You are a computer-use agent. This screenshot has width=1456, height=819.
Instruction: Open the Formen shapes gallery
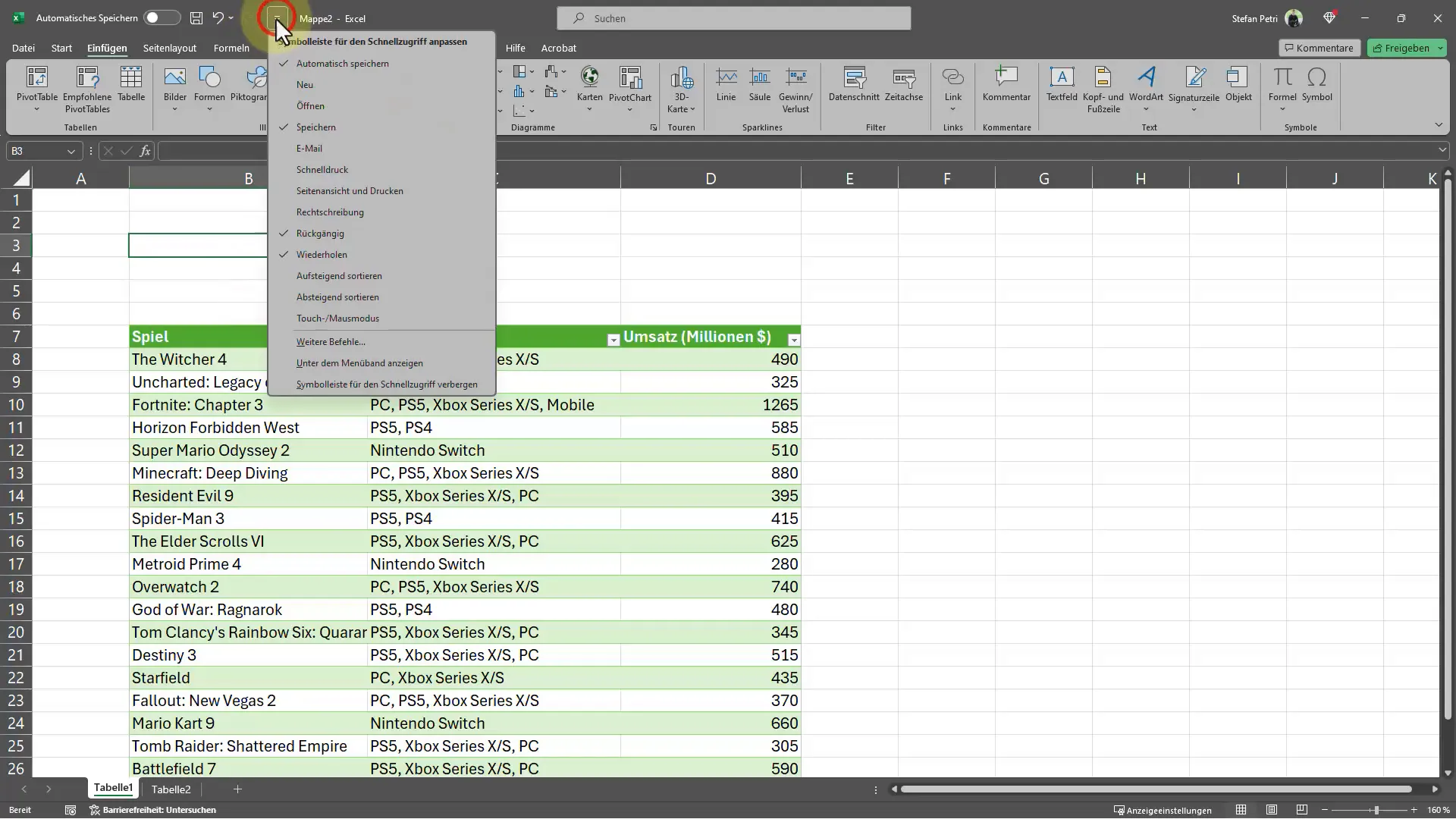pos(209,88)
